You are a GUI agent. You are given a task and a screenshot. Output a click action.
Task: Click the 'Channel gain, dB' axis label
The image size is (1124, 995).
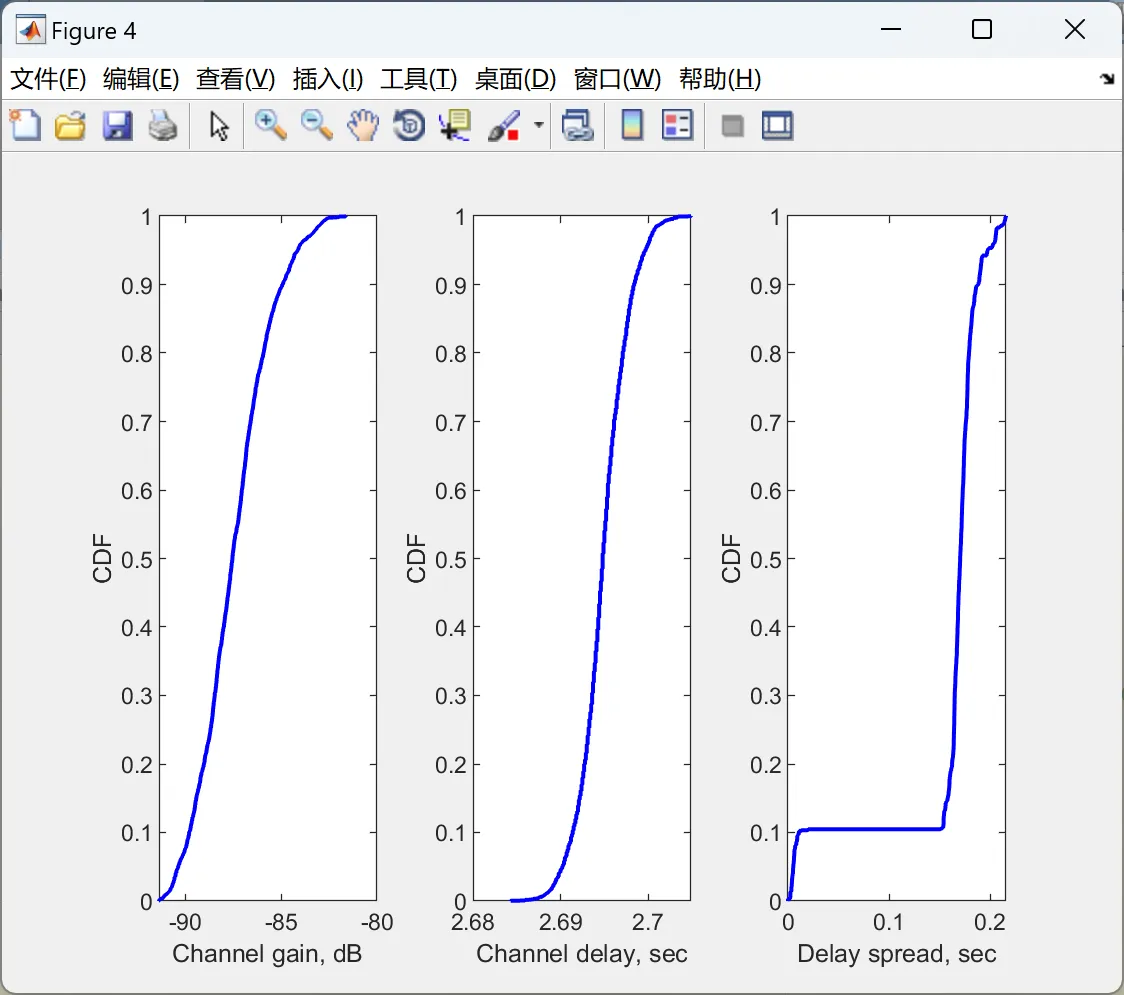click(x=267, y=954)
